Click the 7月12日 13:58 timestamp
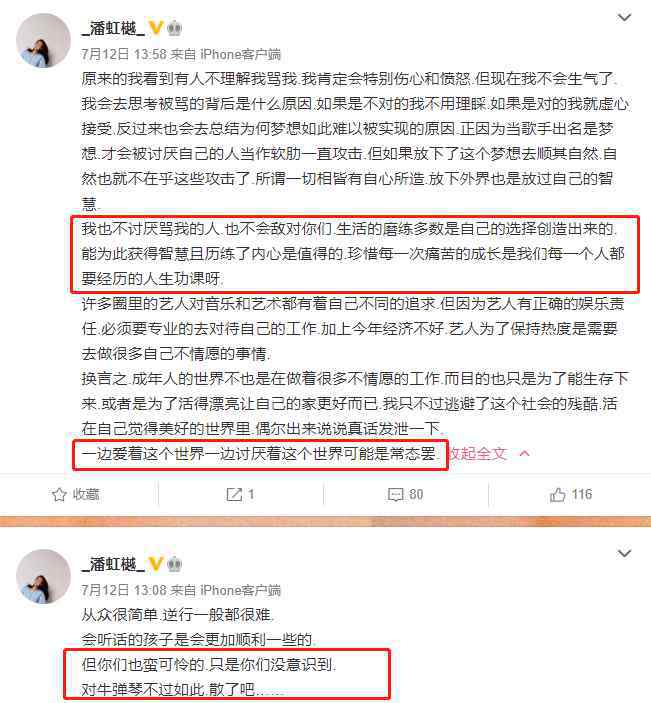 124,54
